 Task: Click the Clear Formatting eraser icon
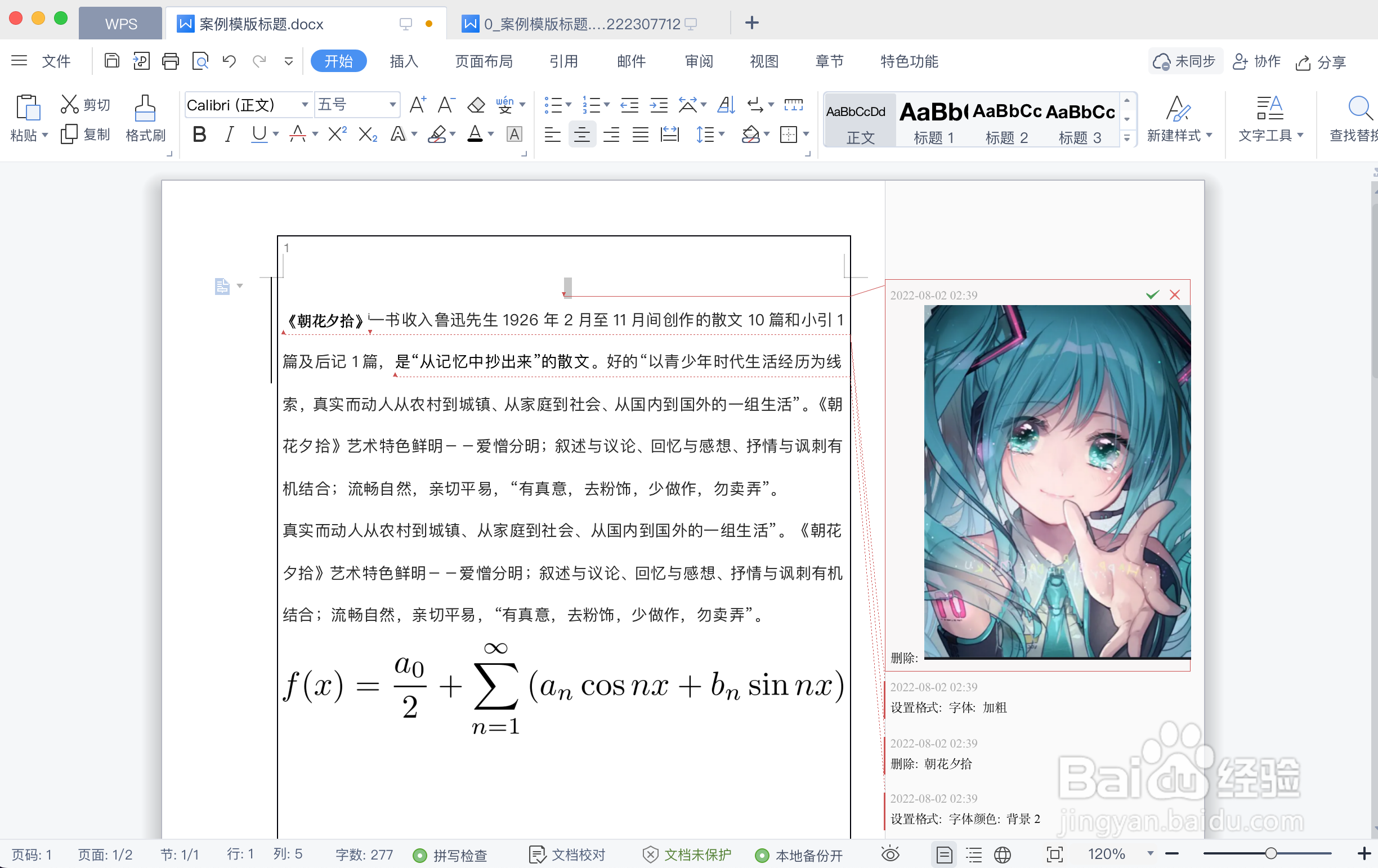coord(476,105)
